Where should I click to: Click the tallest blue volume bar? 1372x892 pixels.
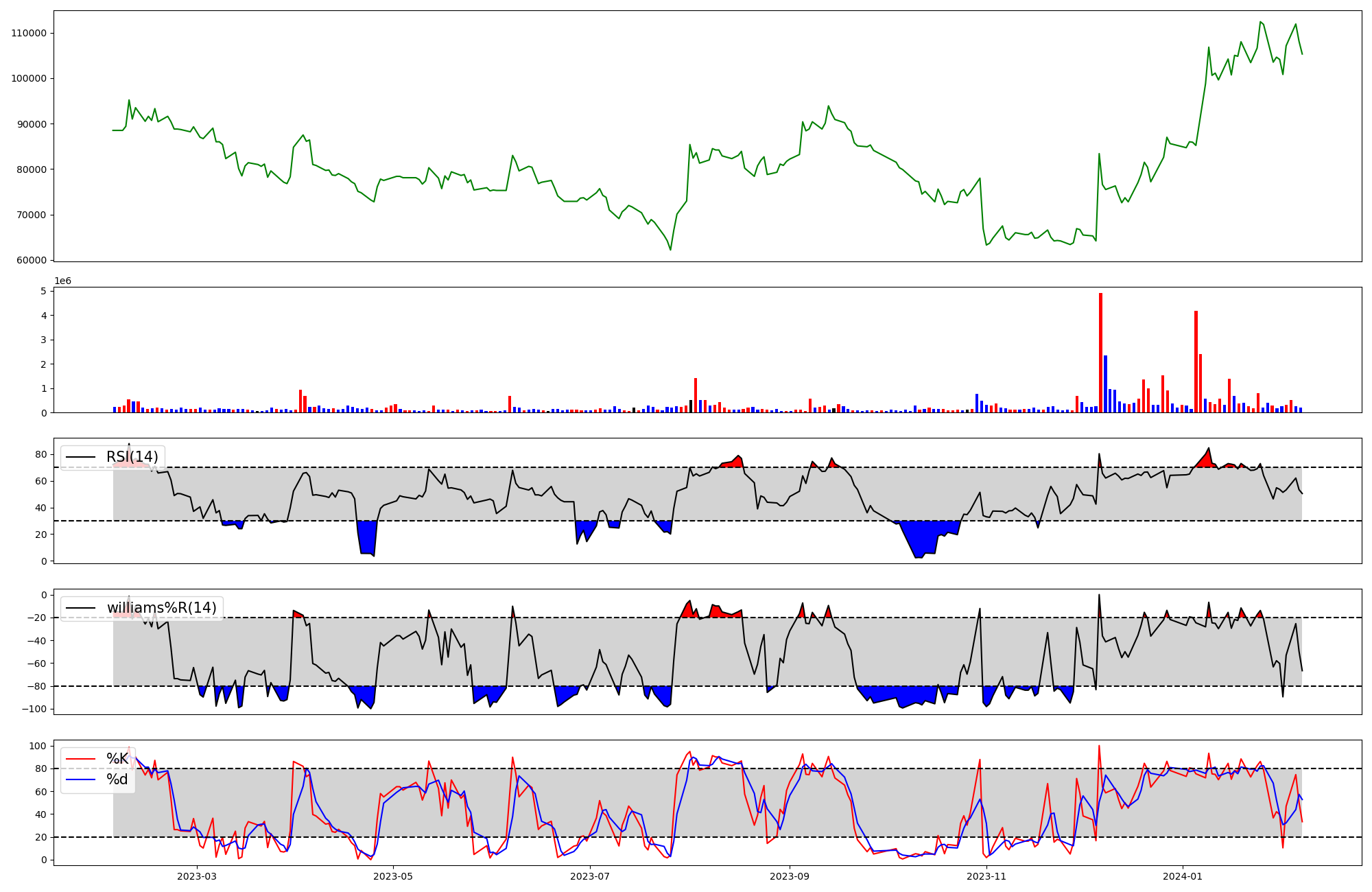tap(1105, 384)
